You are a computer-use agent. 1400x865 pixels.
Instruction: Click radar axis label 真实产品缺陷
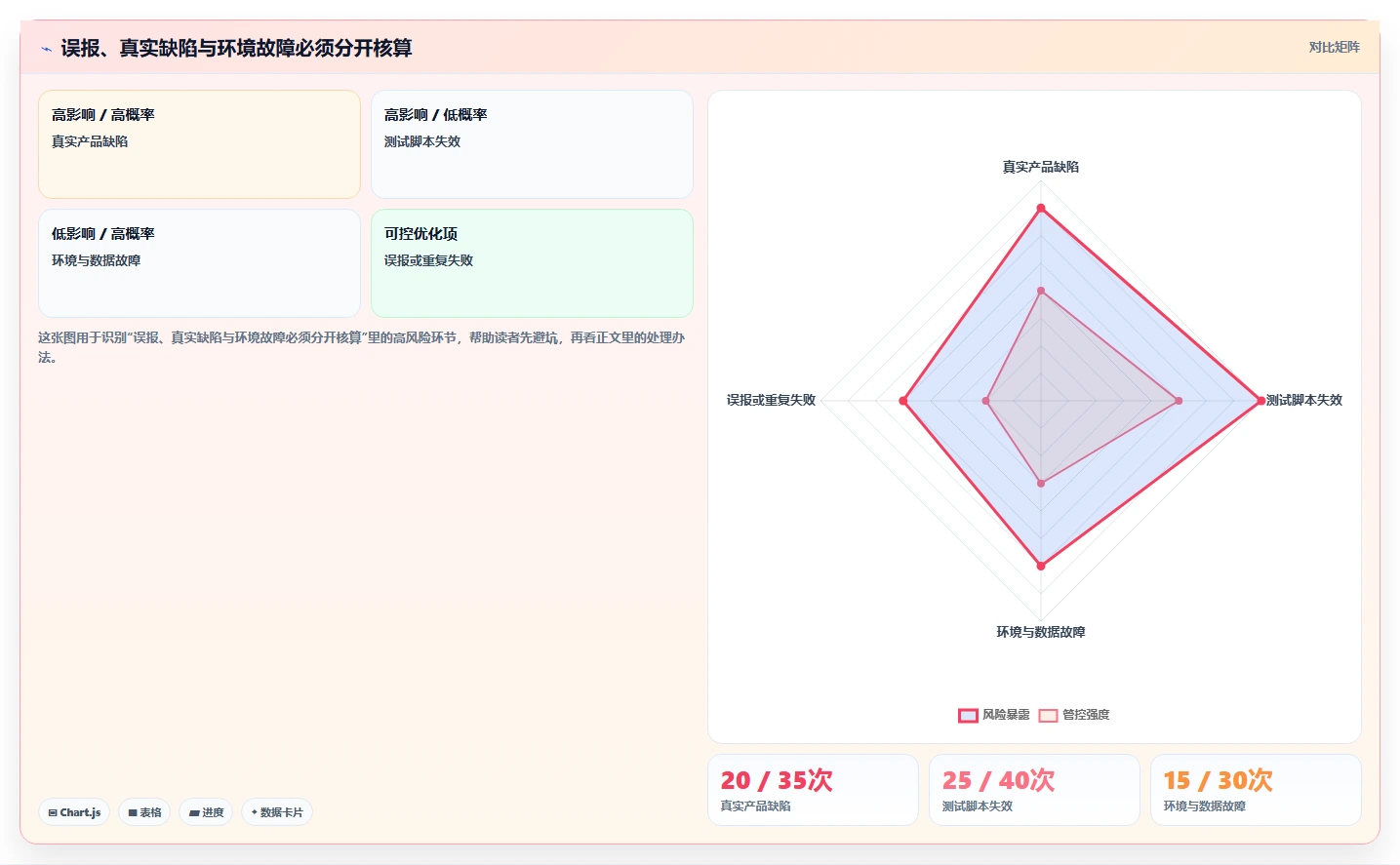(x=1041, y=167)
